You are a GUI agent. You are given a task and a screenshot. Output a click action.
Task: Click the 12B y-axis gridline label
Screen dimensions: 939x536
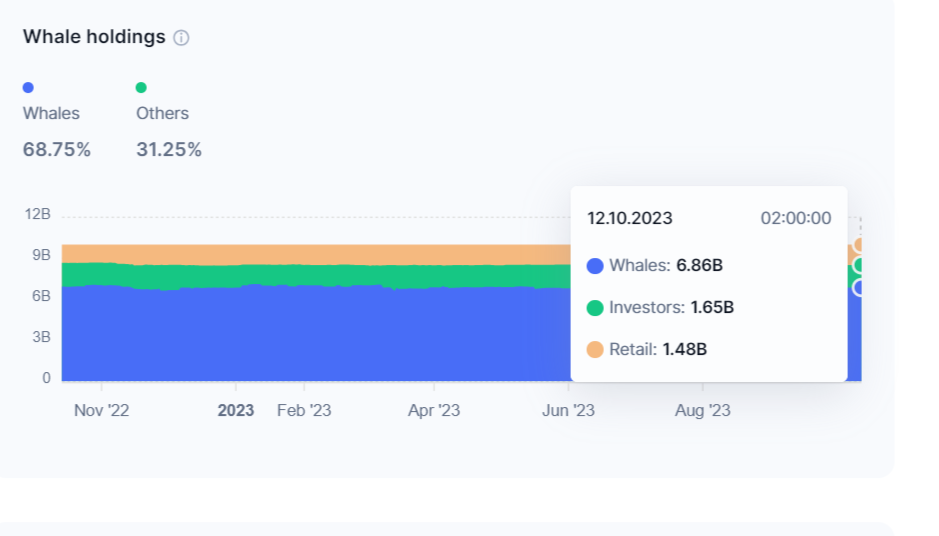pos(38,214)
